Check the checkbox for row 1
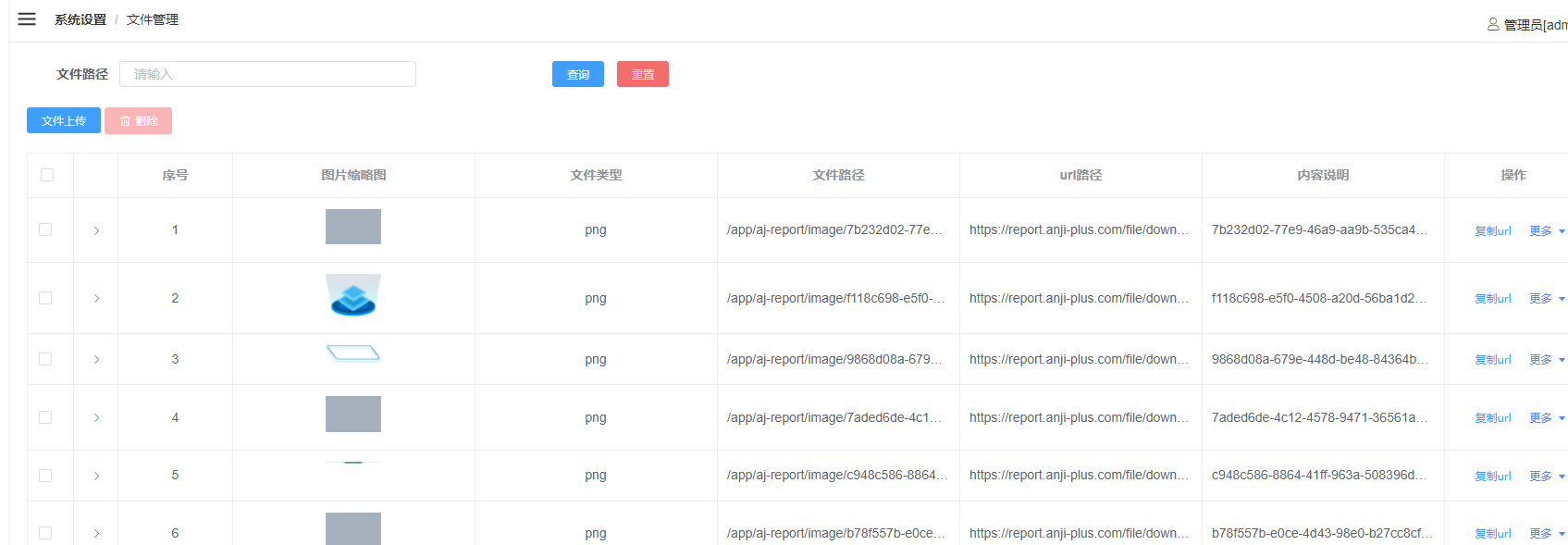 45,229
